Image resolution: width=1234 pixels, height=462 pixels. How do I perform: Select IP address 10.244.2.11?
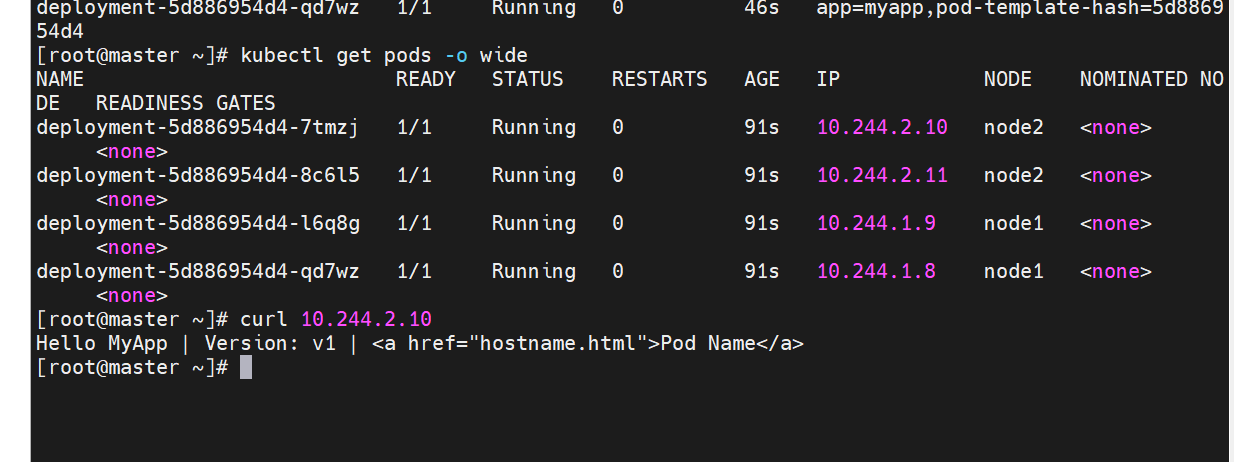coord(882,175)
